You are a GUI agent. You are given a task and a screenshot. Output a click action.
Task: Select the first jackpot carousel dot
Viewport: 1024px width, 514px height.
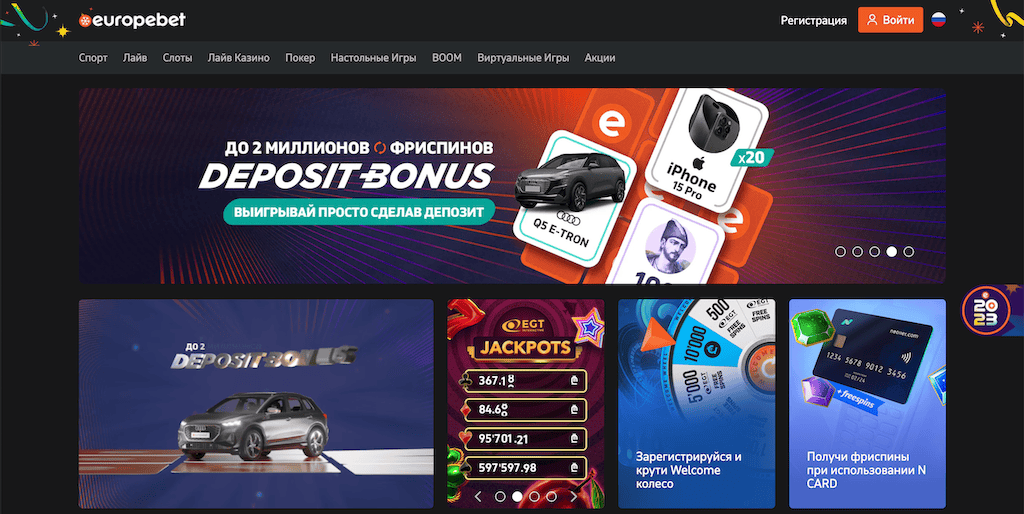pyautogui.click(x=500, y=497)
